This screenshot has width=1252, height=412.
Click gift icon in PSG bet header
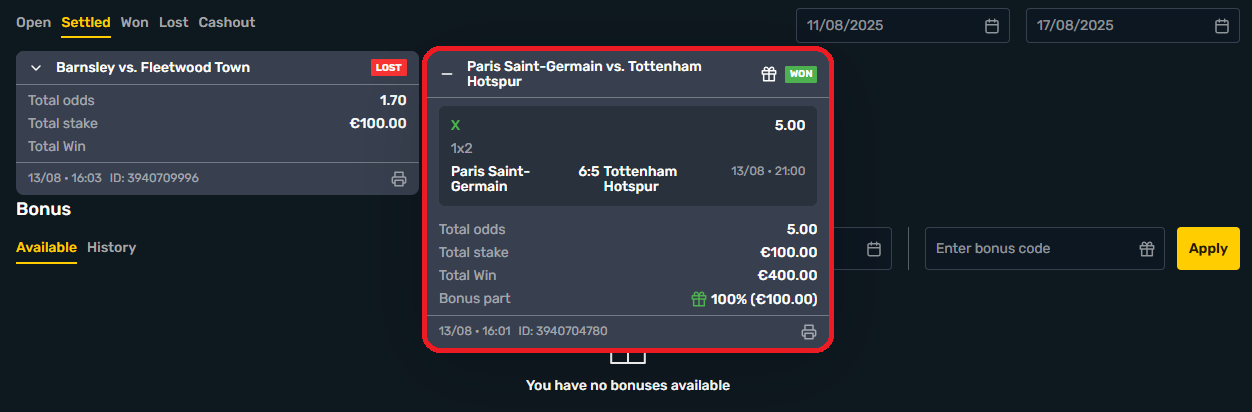point(769,74)
